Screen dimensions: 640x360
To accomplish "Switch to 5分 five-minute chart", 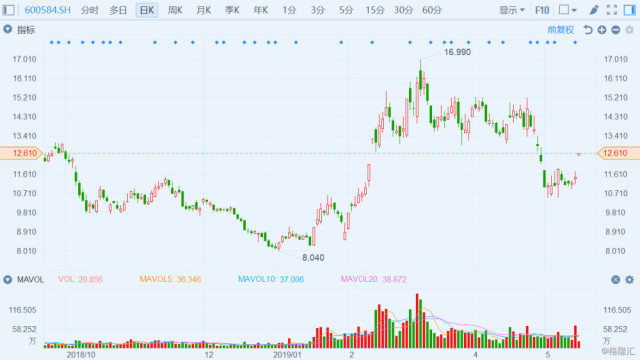I will 346,10.
